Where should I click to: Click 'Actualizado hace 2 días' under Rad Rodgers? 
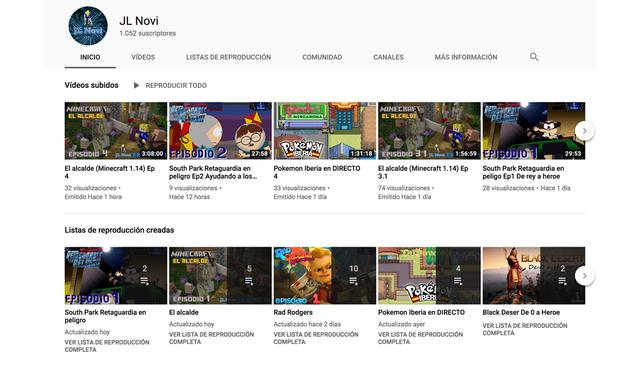307,324
